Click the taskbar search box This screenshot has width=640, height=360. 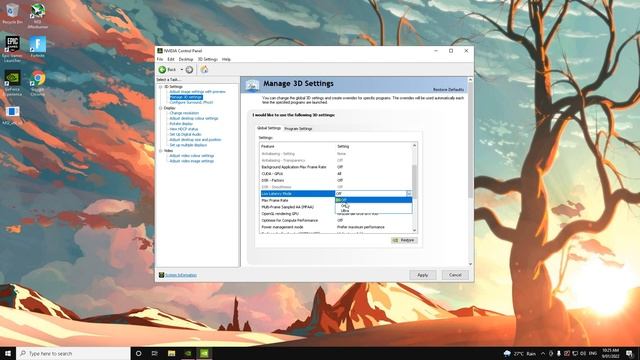73,353
